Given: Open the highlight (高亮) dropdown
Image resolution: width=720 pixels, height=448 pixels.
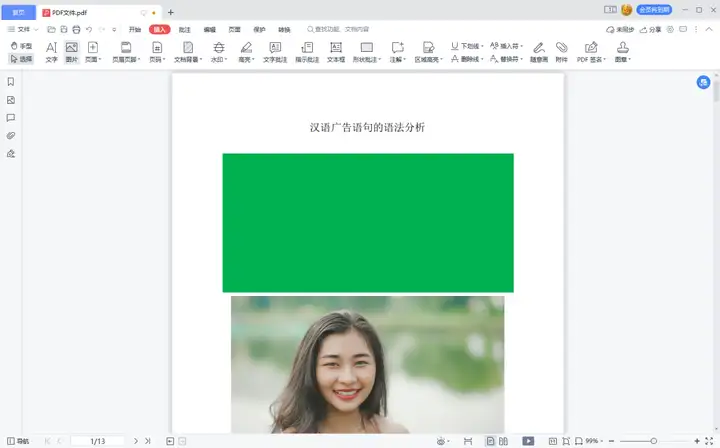Looking at the screenshot, I should pos(247,52).
